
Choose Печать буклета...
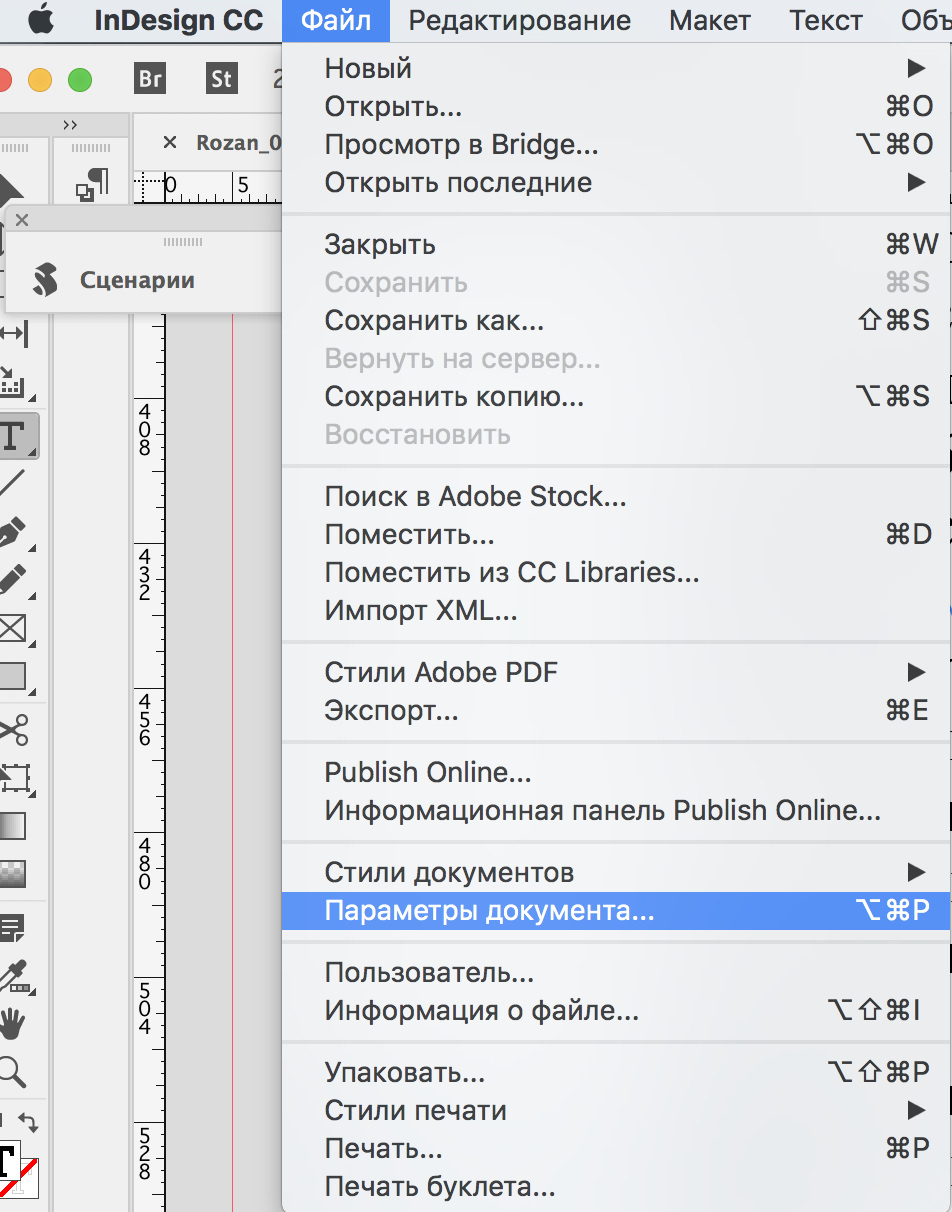615,1187
